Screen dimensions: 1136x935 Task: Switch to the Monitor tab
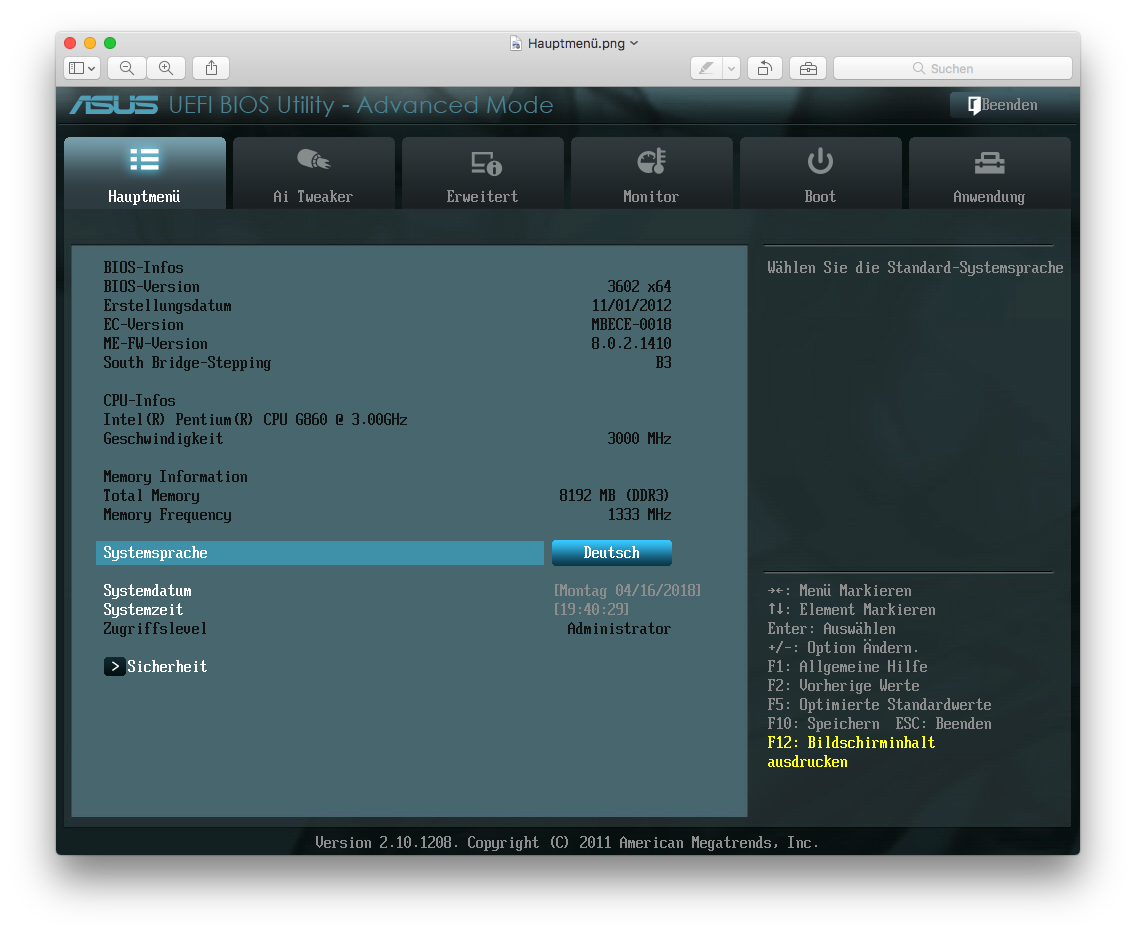point(651,173)
